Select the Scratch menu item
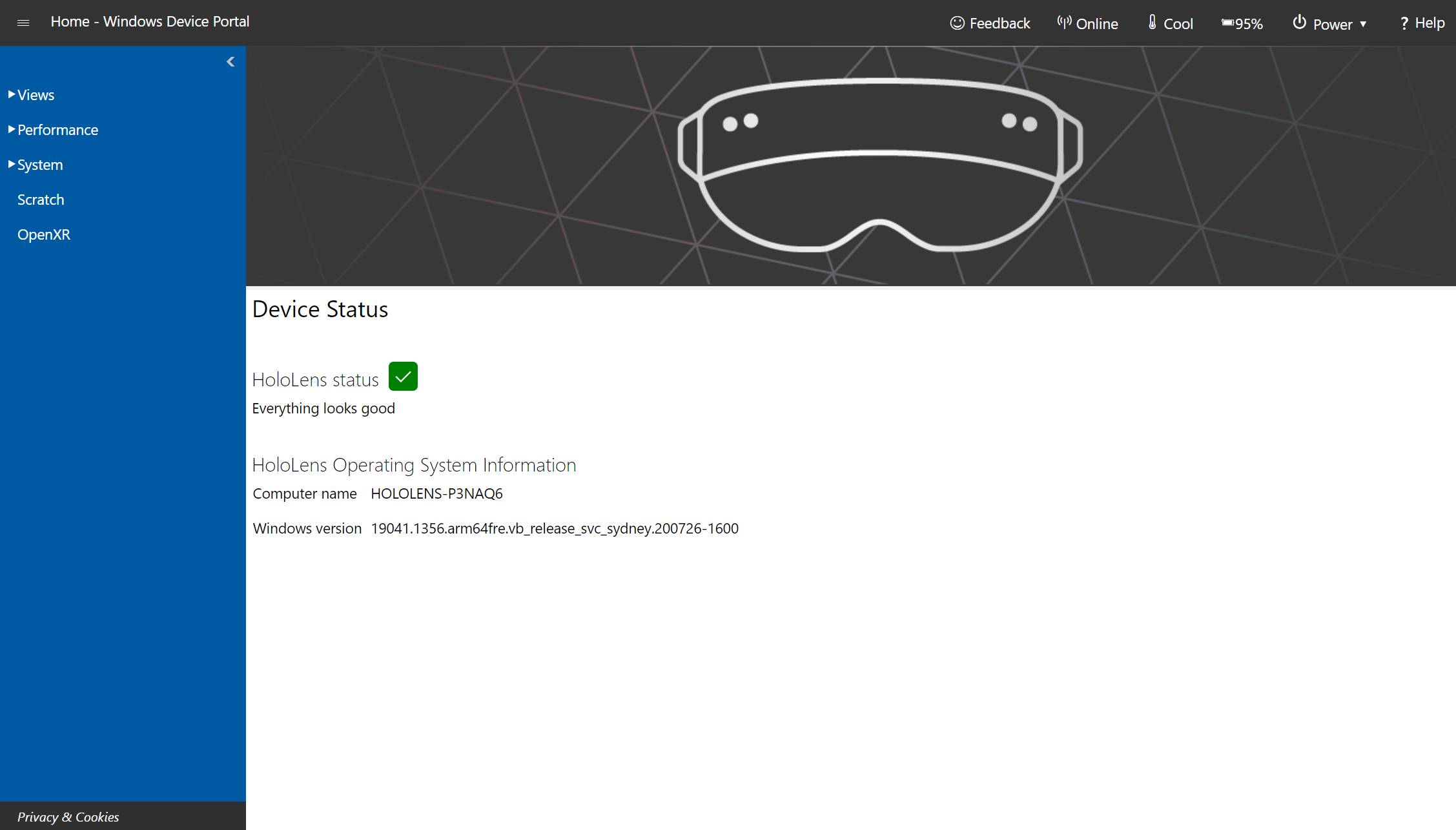This screenshot has height=830, width=1456. point(41,199)
